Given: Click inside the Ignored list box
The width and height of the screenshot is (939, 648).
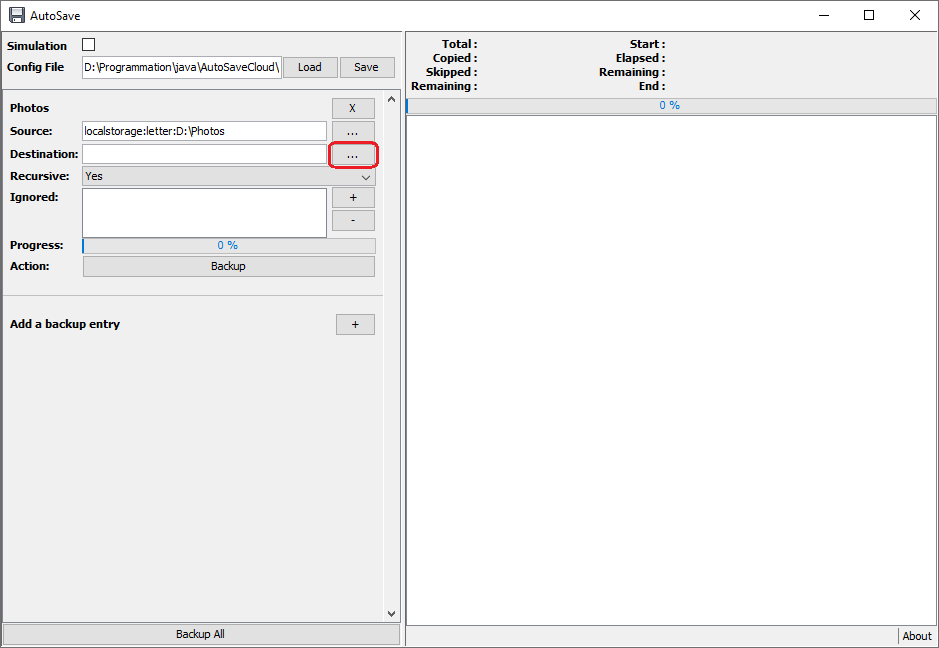Looking at the screenshot, I should click(204, 213).
